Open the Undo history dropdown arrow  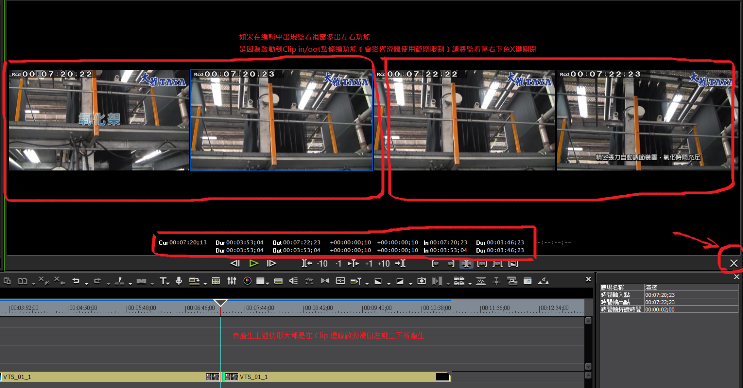(x=86, y=283)
